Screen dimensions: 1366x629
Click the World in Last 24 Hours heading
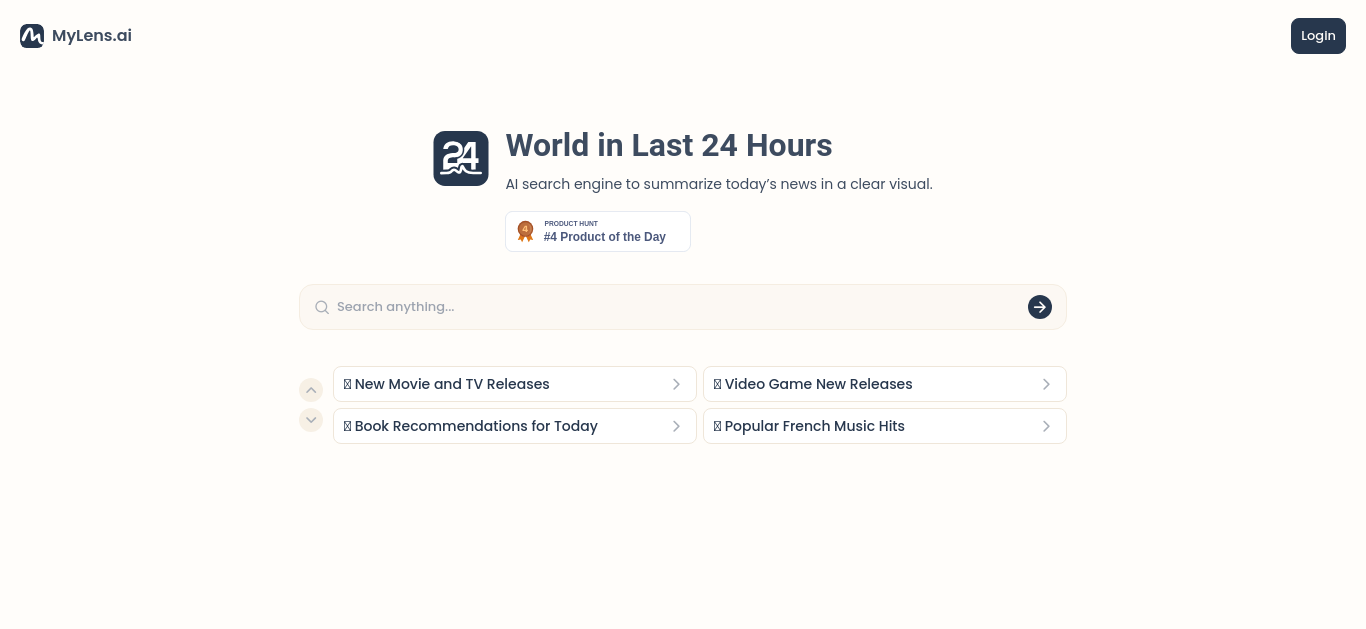tap(669, 146)
